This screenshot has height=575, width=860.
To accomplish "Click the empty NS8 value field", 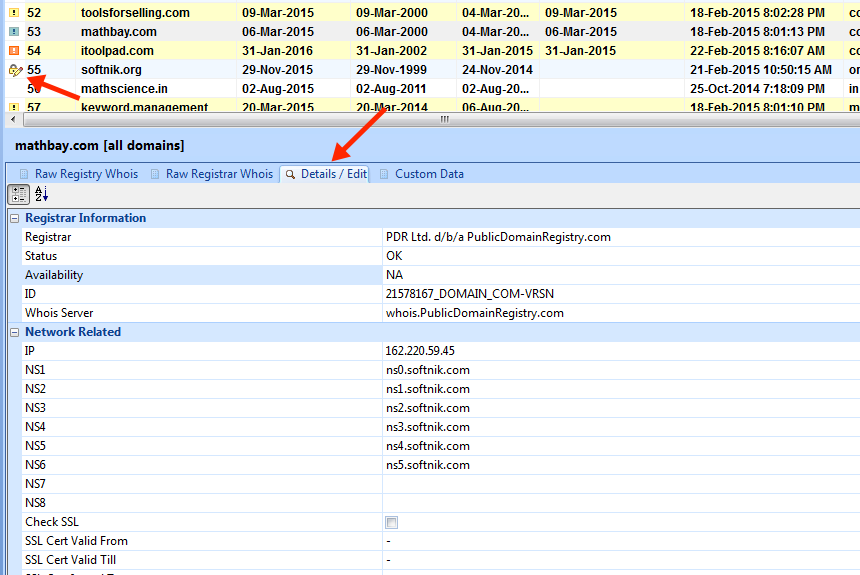I will click(621, 503).
